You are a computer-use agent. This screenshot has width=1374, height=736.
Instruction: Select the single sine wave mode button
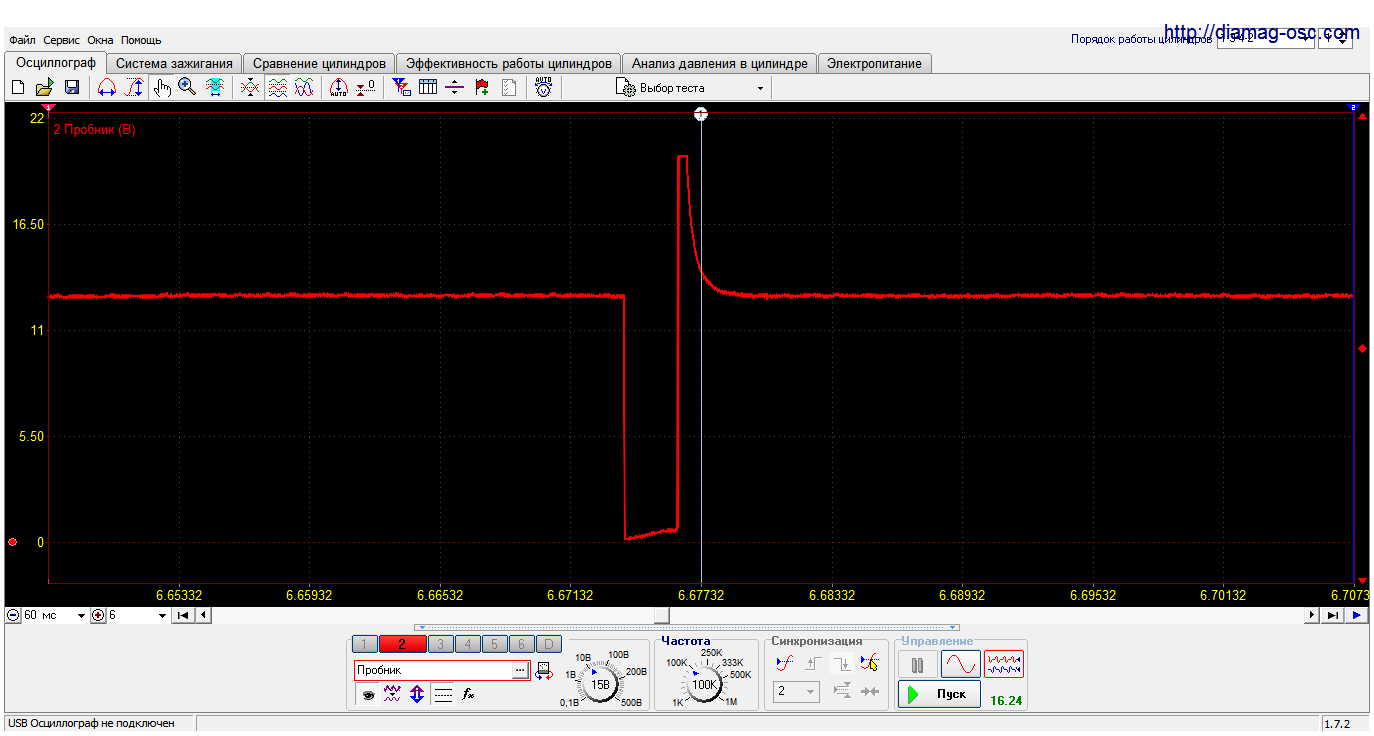pyautogui.click(x=961, y=665)
